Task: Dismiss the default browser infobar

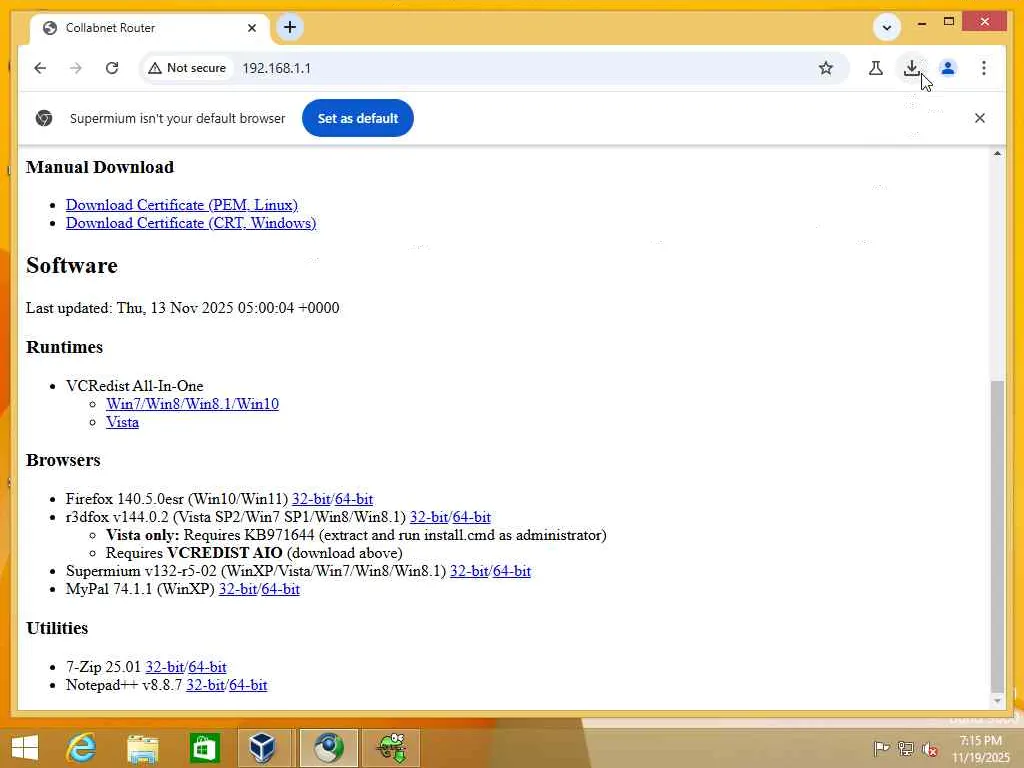Action: coord(980,118)
